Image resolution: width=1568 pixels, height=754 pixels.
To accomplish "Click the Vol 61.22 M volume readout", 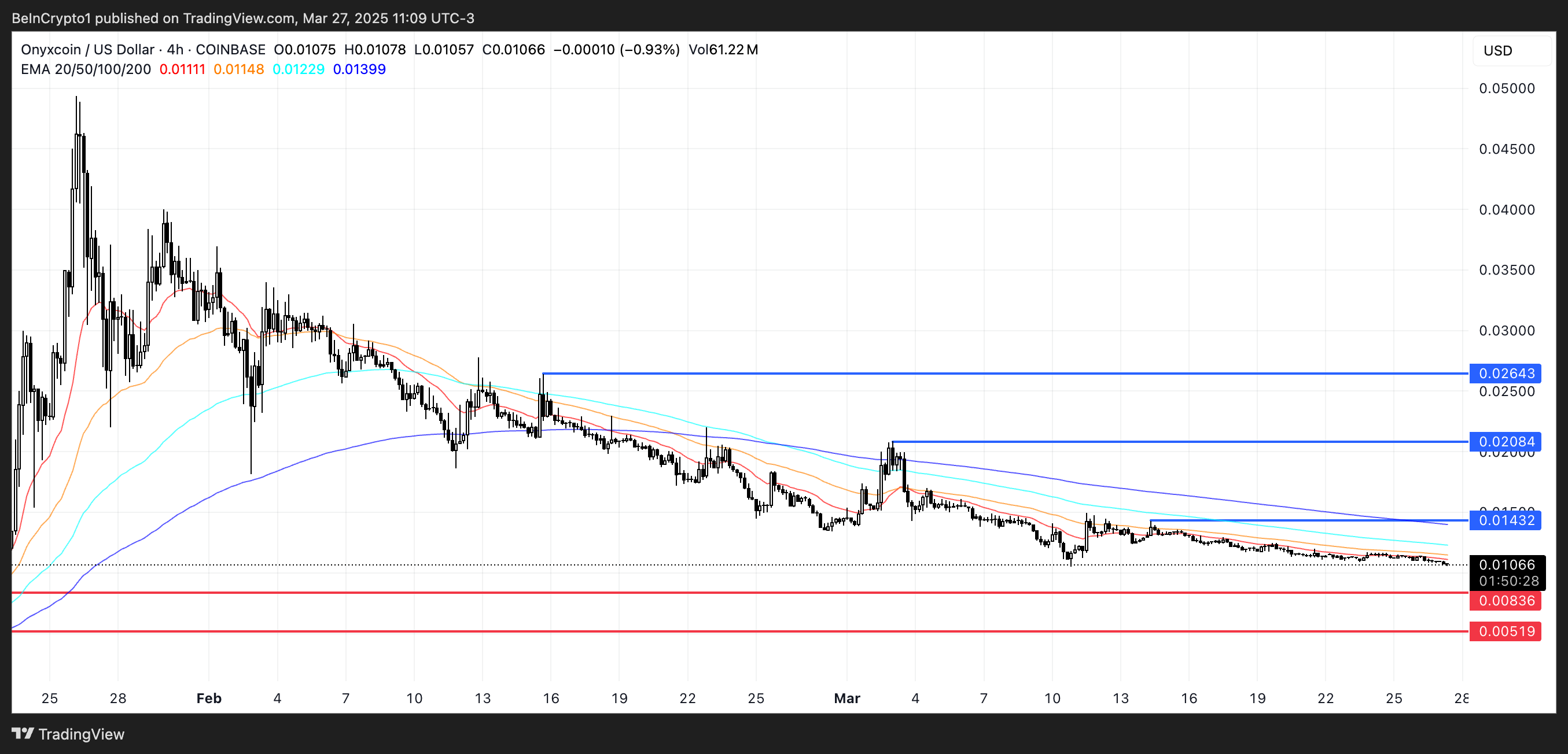I will [723, 49].
